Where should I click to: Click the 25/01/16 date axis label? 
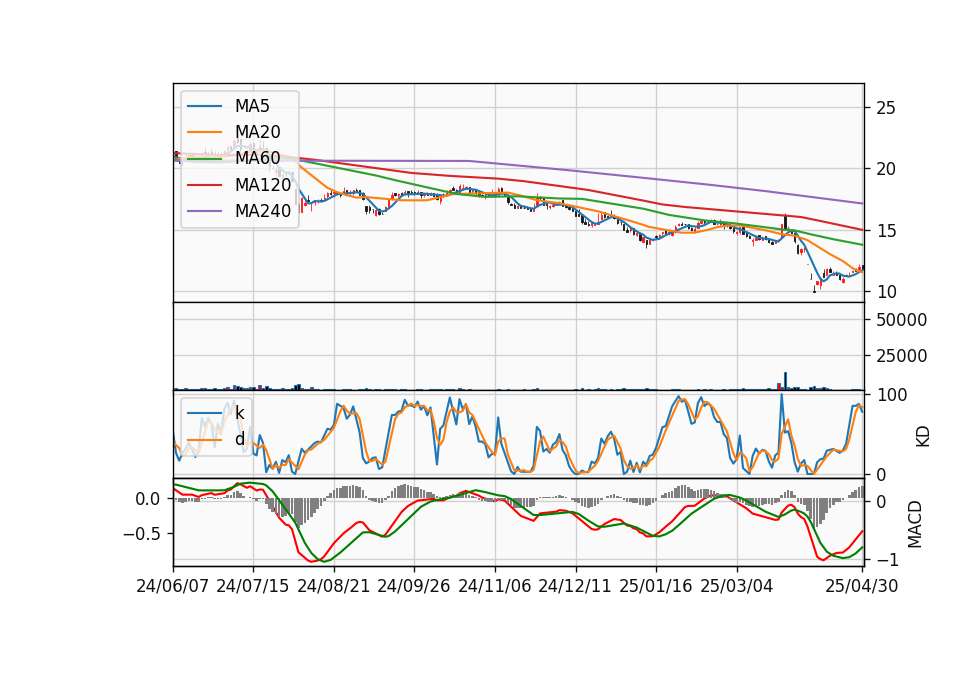656,586
